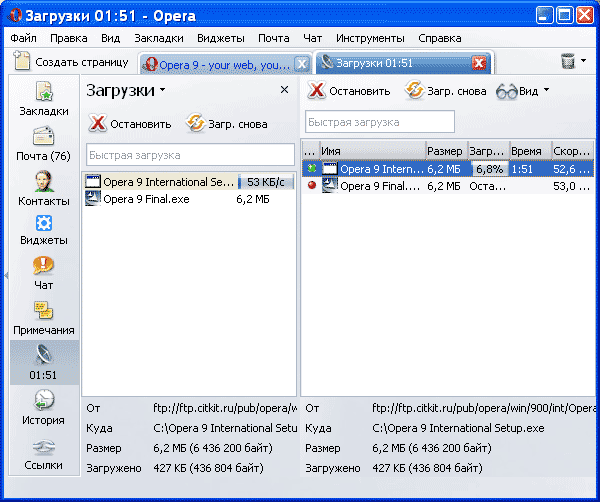
Task: Click the 1:51 time cell
Action: (x=522, y=169)
